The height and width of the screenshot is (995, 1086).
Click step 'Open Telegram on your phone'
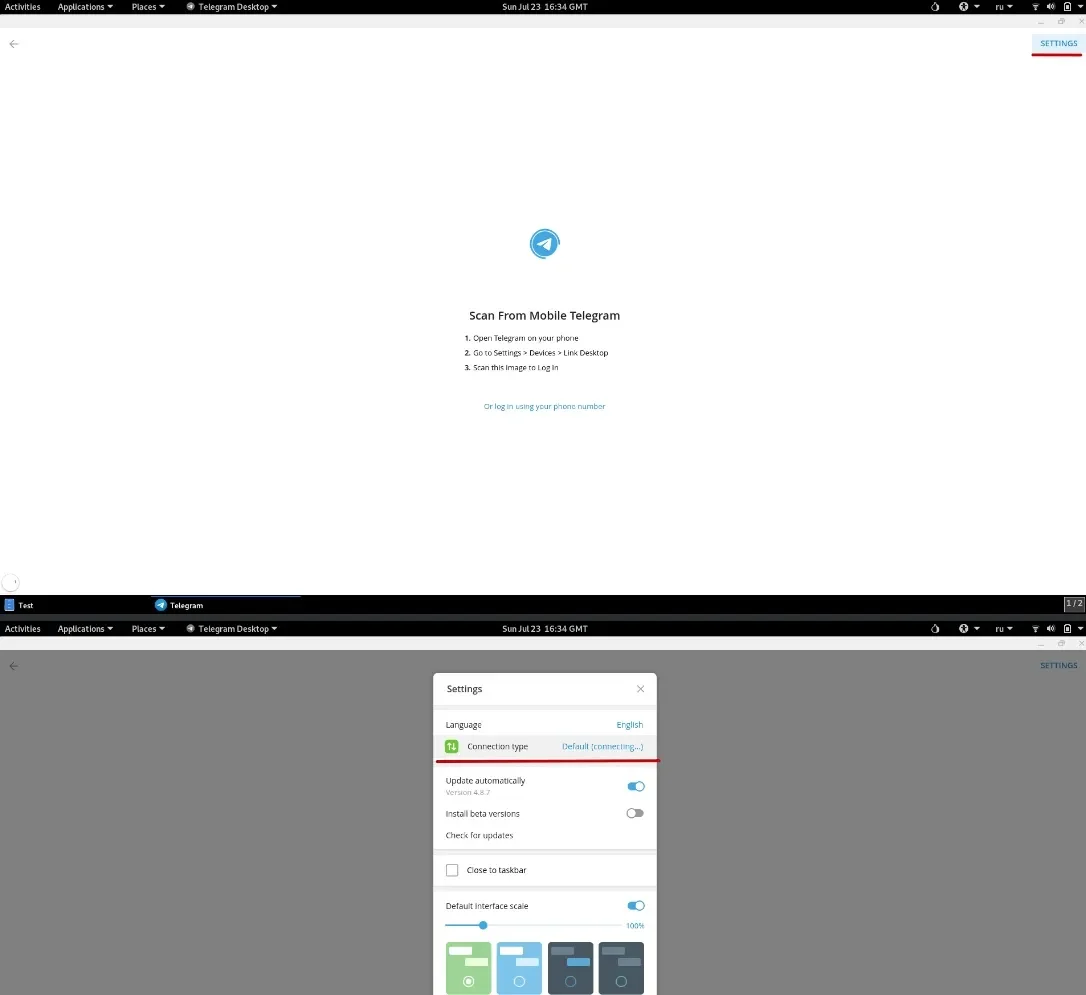click(526, 338)
